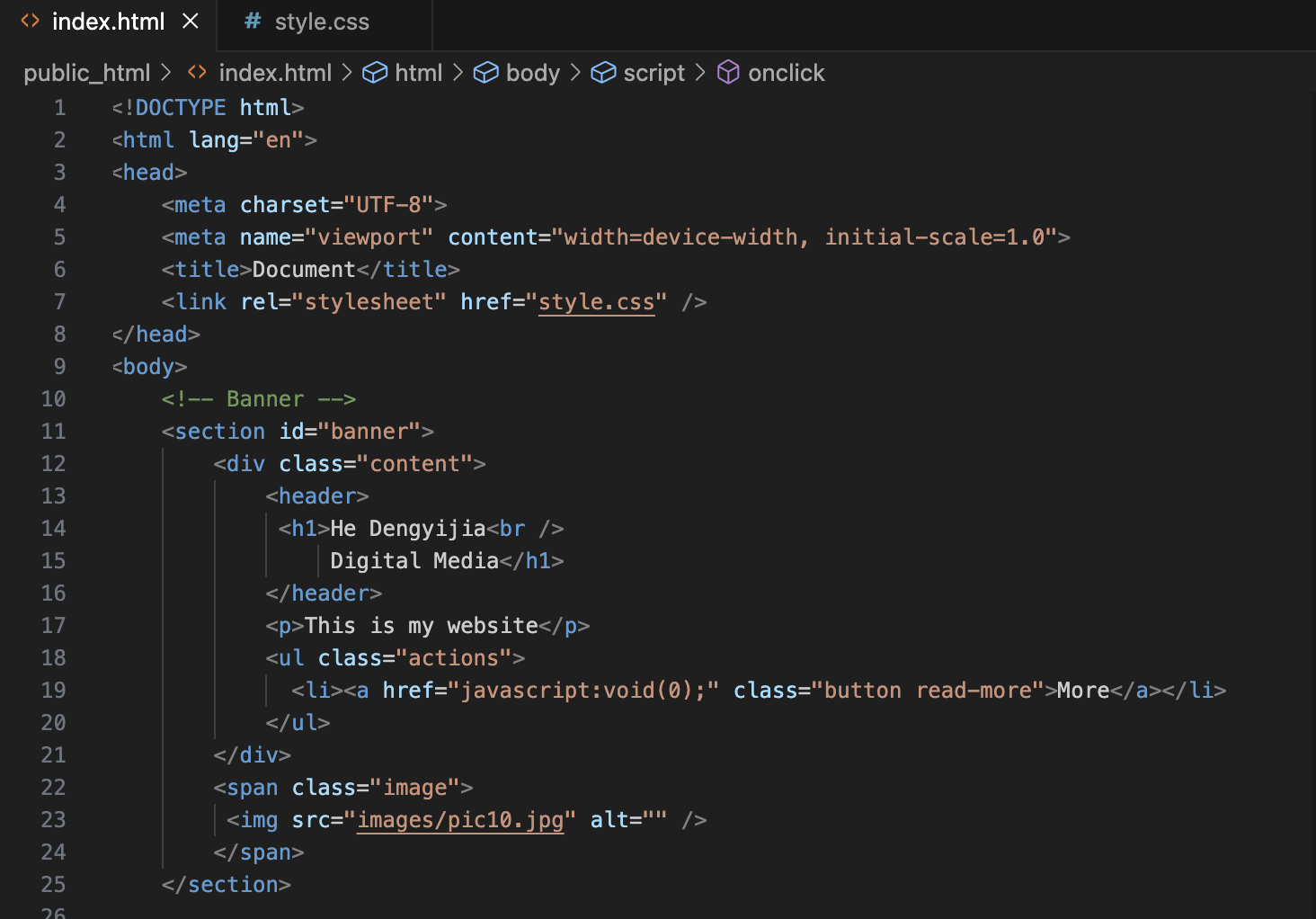
Task: Close the index.html editor tab
Action: point(191,22)
